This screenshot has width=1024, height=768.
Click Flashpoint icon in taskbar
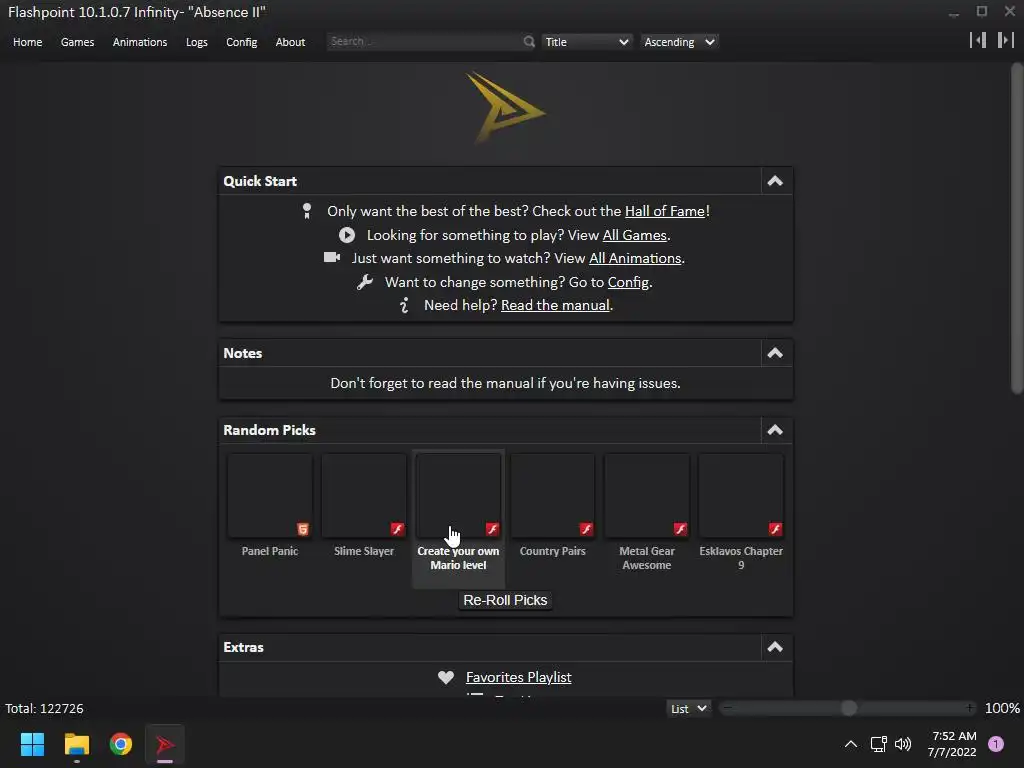pos(165,744)
